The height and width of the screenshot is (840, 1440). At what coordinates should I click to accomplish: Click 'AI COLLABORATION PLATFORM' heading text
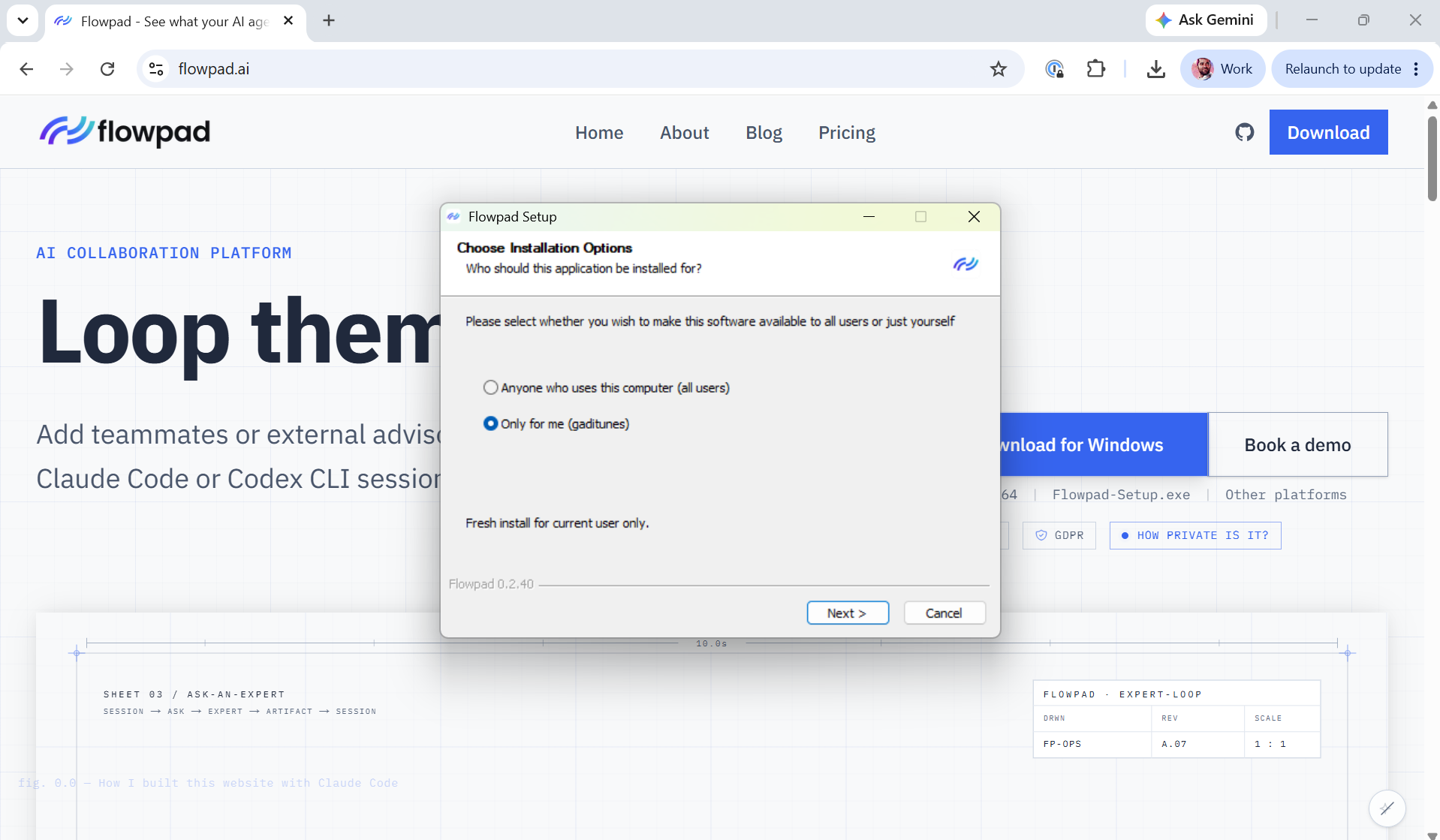(x=164, y=253)
